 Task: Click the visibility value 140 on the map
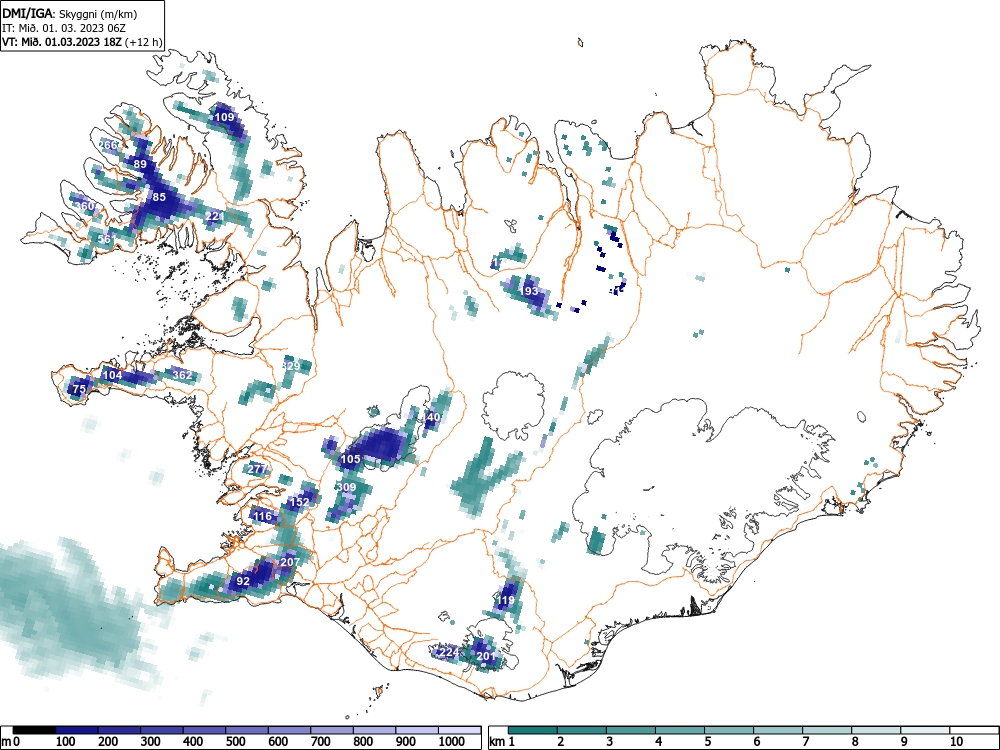(x=432, y=417)
